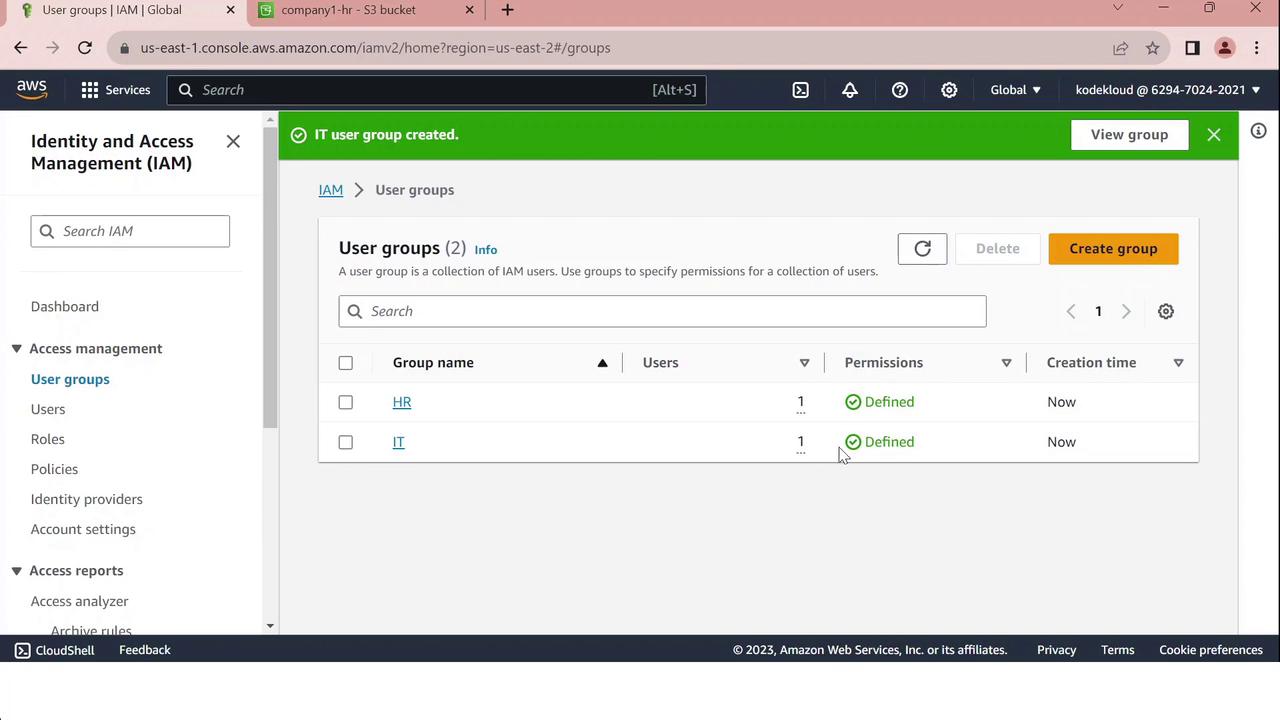Screen dimensions: 1280x720
Task: Go to next page of user groups
Action: tap(1126, 311)
